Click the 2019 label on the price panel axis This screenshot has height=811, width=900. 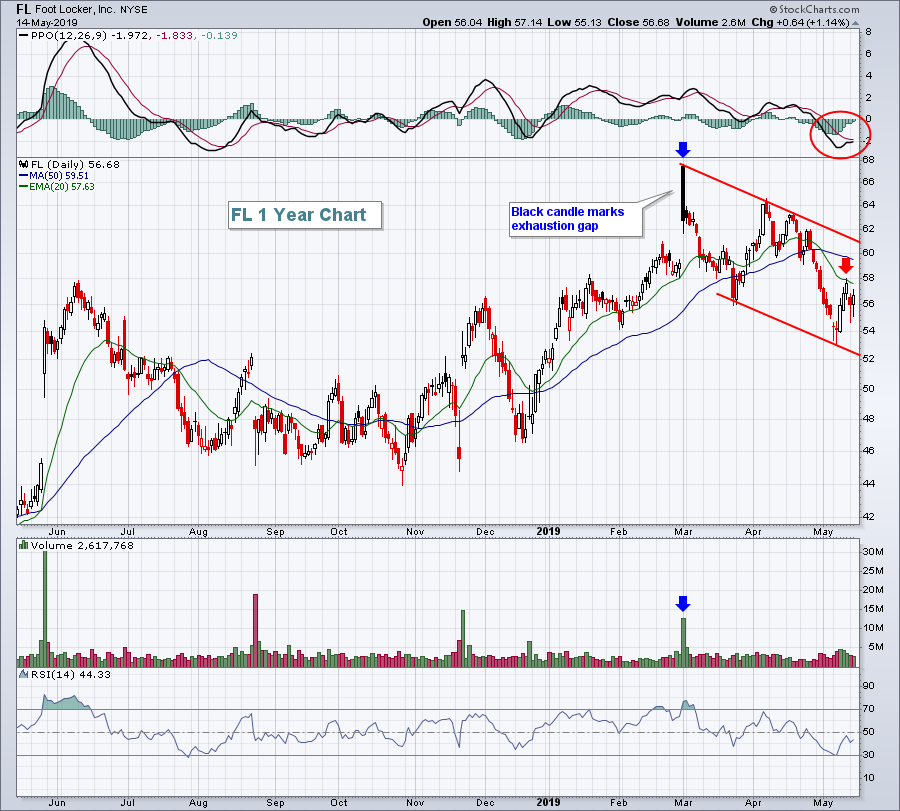[x=548, y=531]
